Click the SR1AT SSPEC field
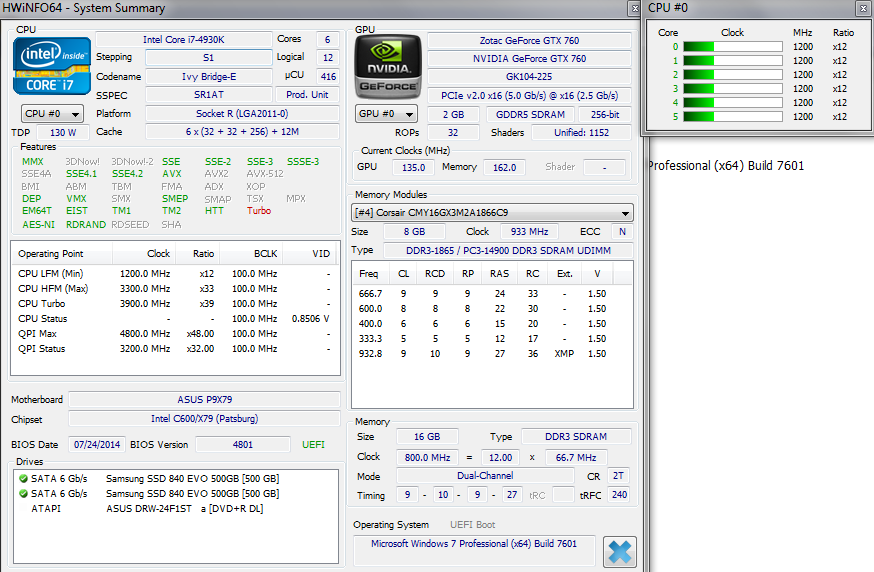The width and height of the screenshot is (874, 572). click(208, 95)
